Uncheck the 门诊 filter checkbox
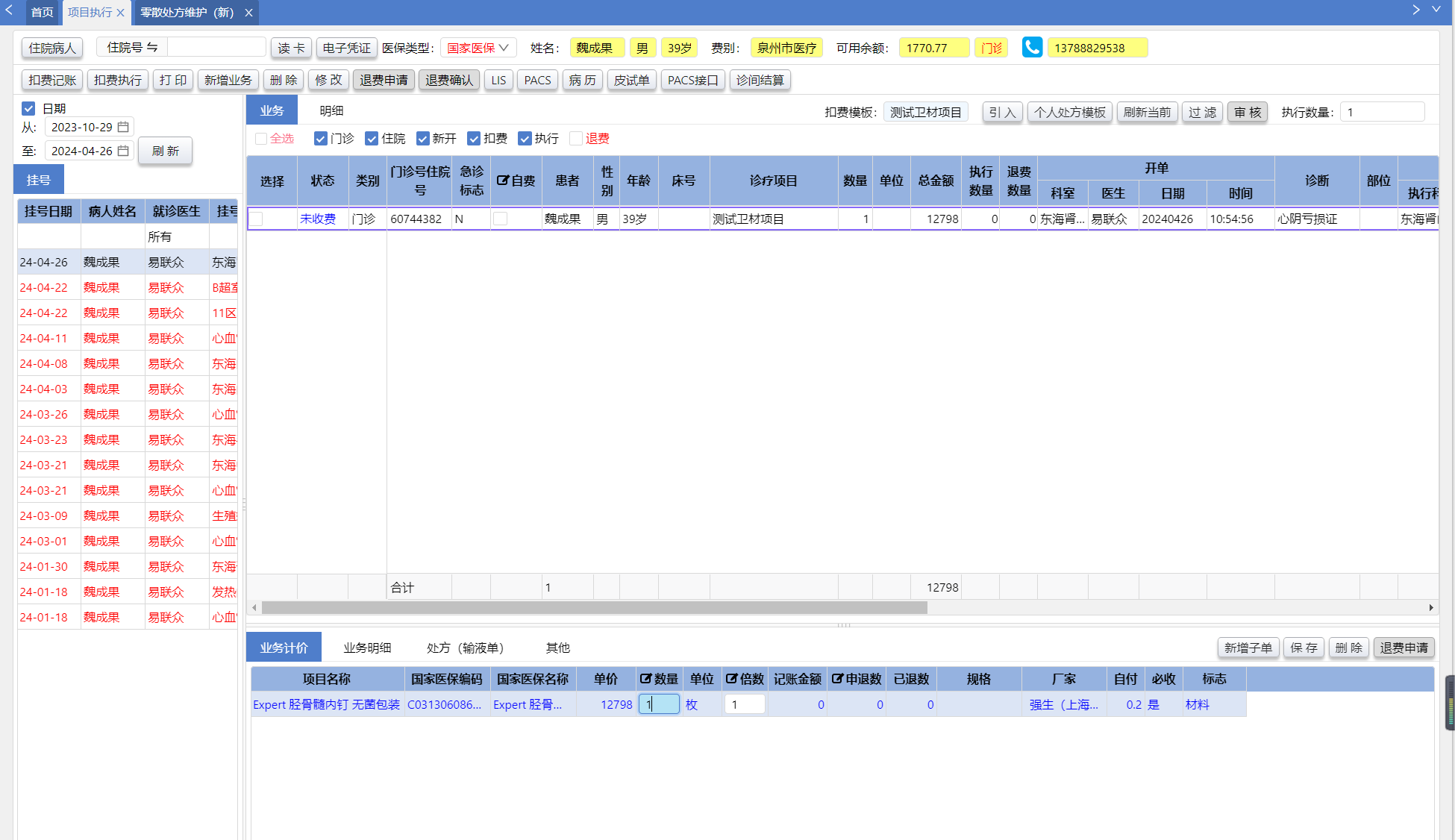 click(x=321, y=139)
